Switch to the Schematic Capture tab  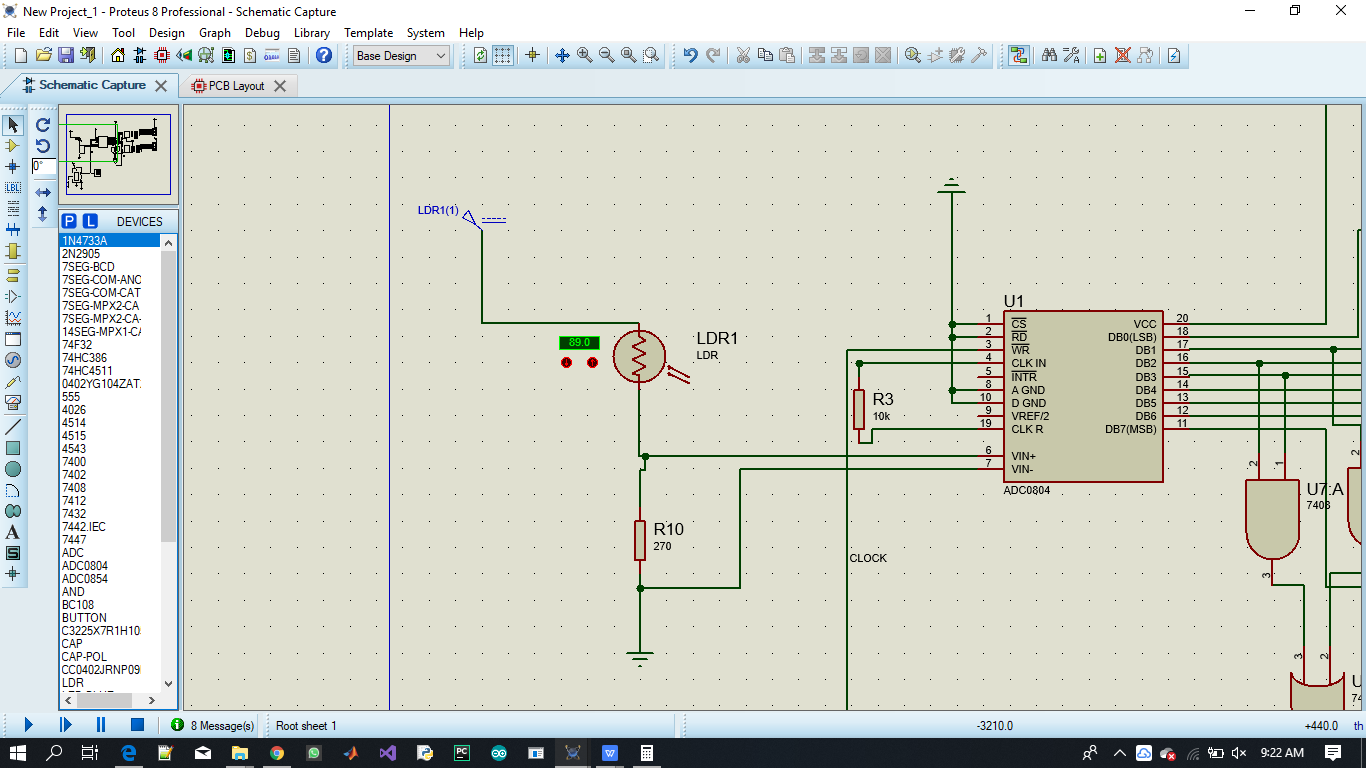(x=92, y=86)
